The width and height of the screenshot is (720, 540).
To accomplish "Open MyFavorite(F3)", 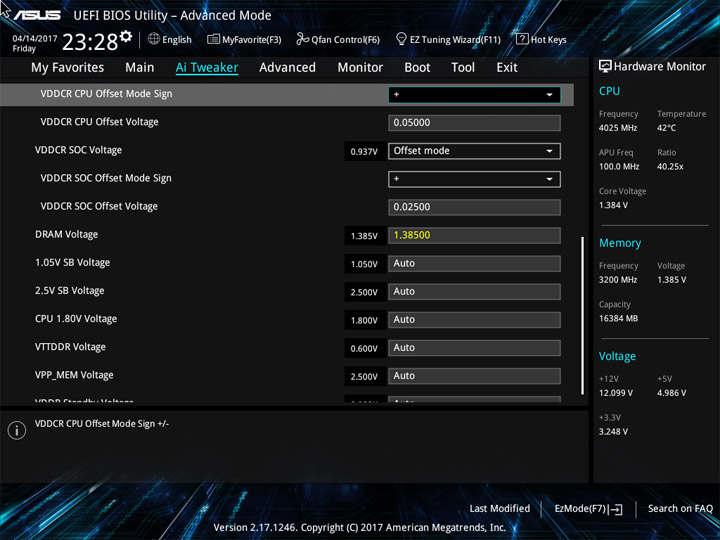I will pos(244,39).
